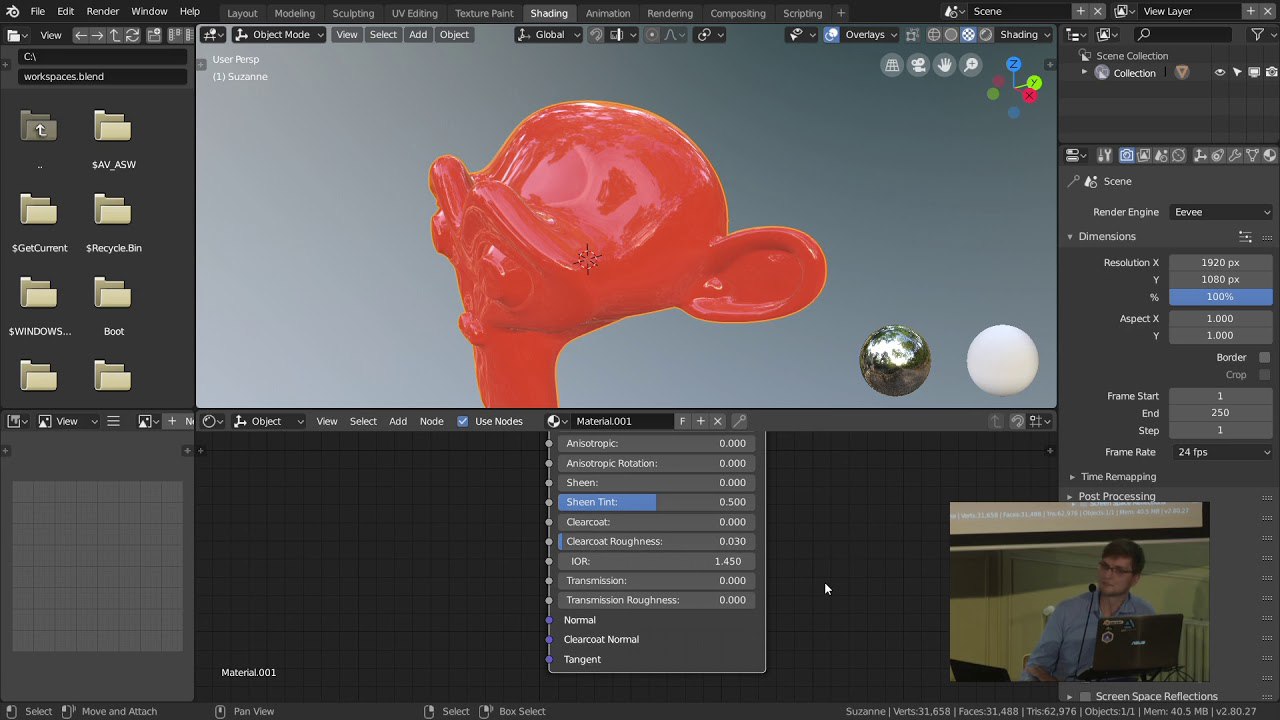
Task: Switch to the Compositing workspace tab
Action: (737, 13)
